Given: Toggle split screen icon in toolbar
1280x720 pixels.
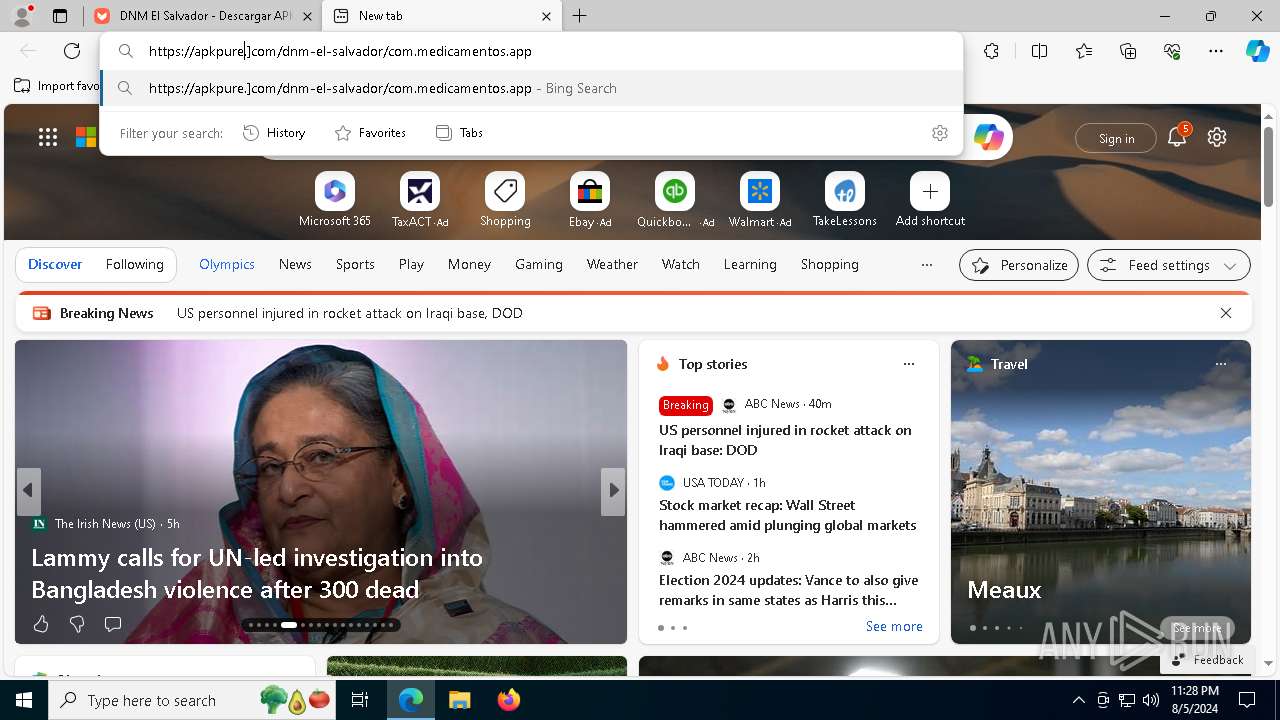Looking at the screenshot, I should tap(1039, 51).
